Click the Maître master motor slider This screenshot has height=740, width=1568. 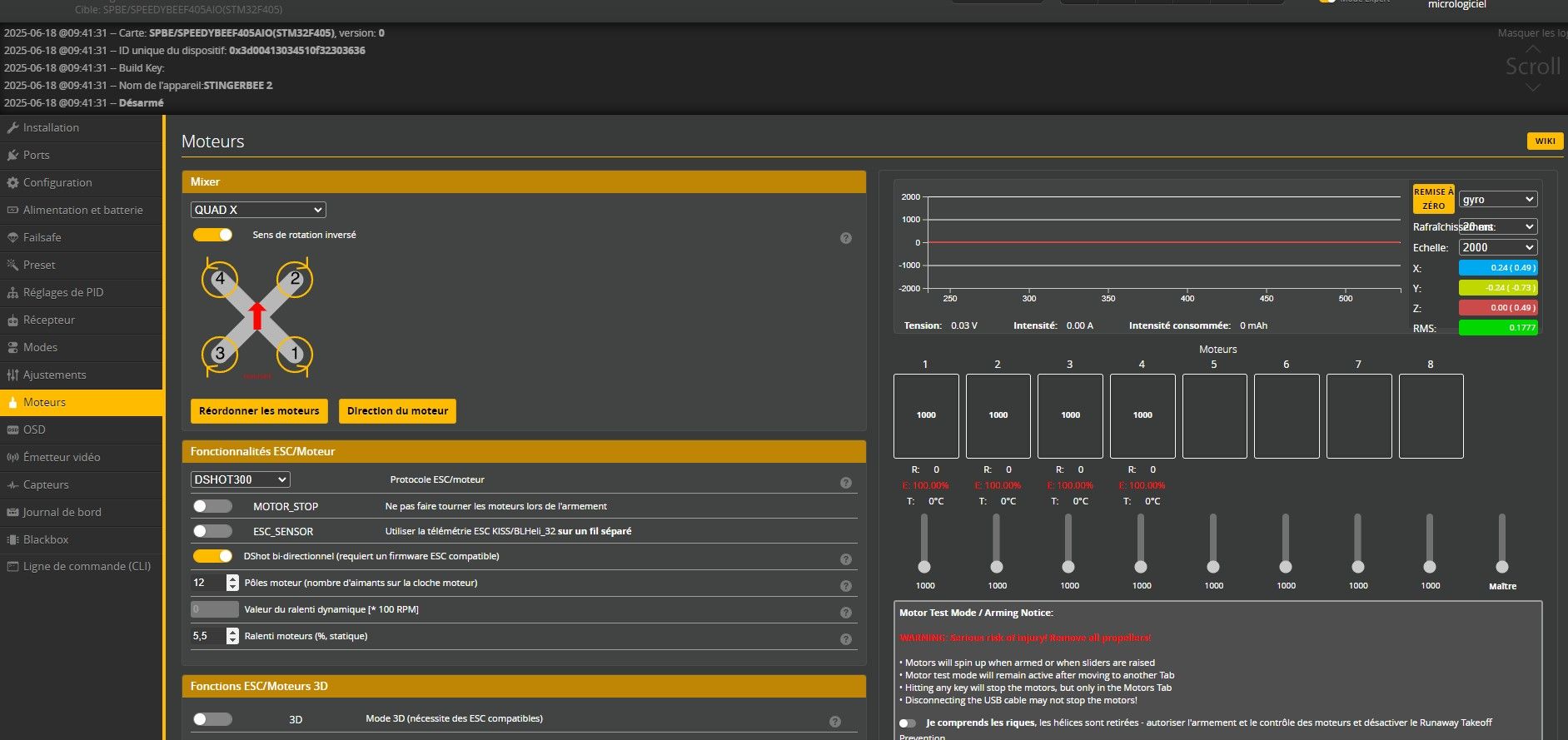click(1501, 566)
